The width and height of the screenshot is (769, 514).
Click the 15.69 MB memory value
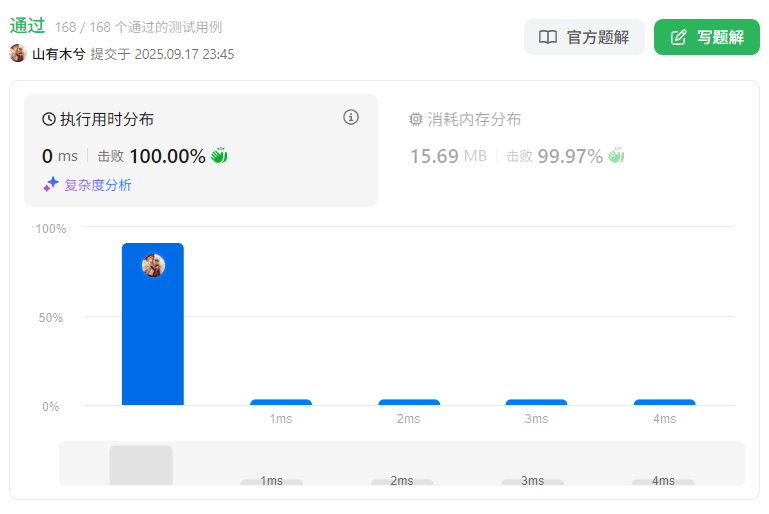coord(448,156)
